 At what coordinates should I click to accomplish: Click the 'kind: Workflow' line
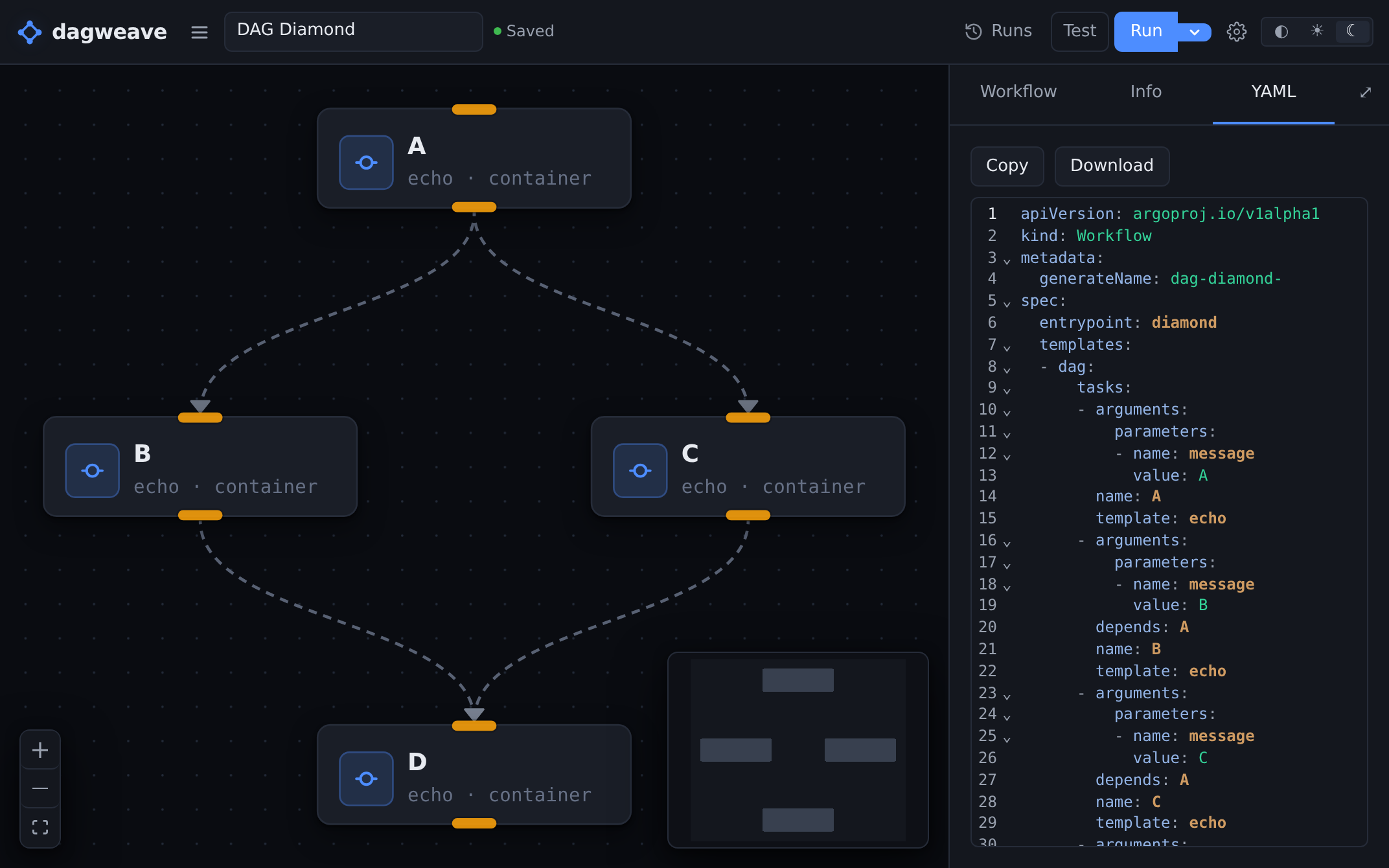click(1086, 236)
